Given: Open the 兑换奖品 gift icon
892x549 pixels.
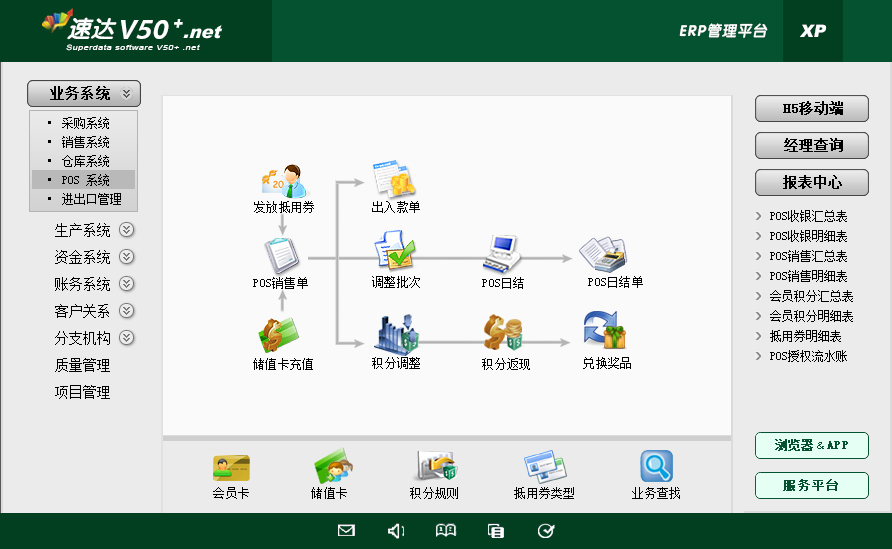Looking at the screenshot, I should click(x=605, y=330).
